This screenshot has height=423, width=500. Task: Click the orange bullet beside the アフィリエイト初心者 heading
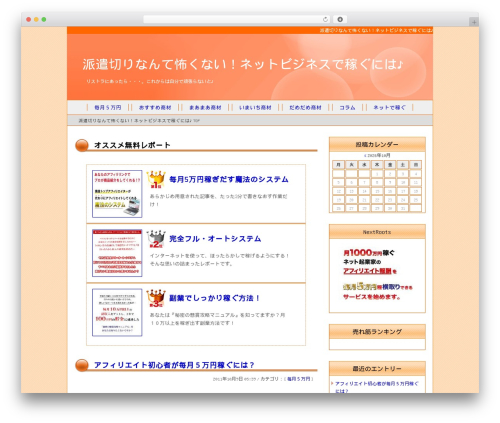(x=82, y=365)
